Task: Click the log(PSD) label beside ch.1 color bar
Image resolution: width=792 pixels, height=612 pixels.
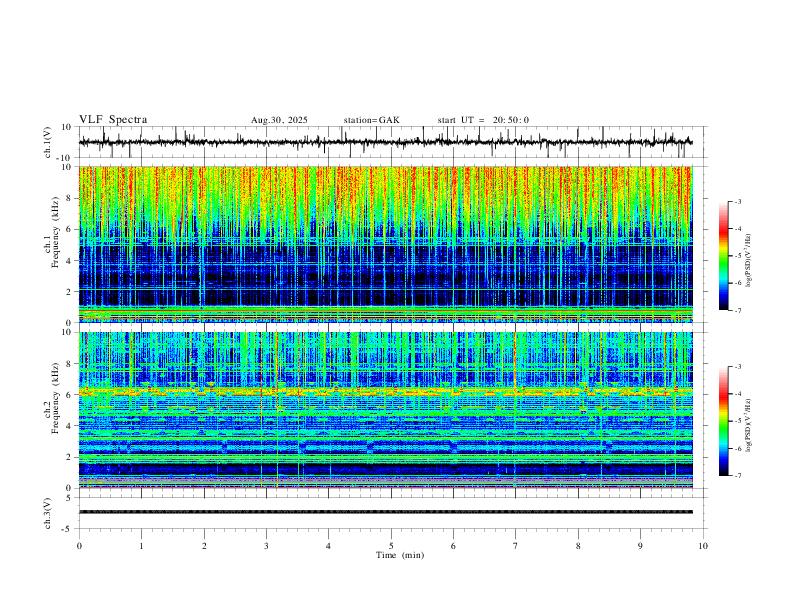Action: (x=749, y=261)
